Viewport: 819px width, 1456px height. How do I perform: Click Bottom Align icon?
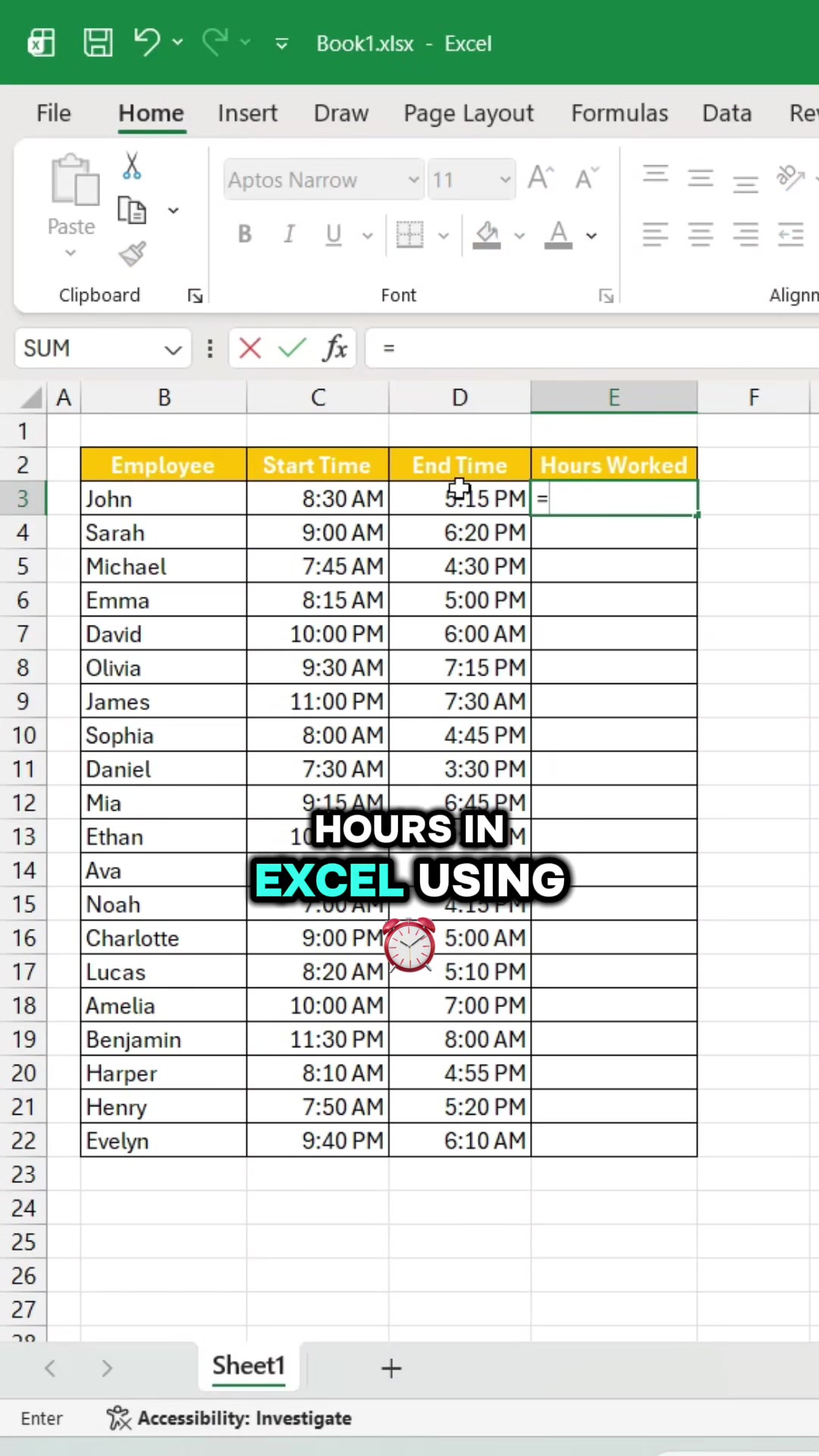(745, 183)
